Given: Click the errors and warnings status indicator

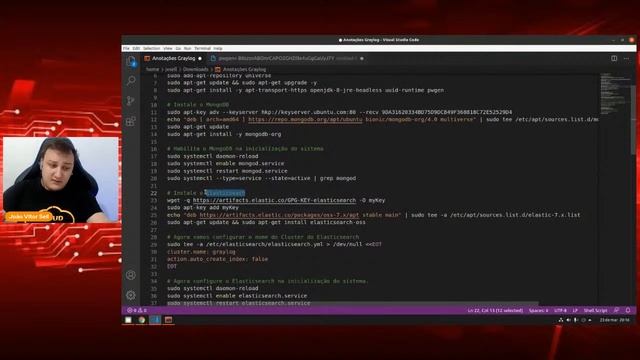Looking at the screenshot, I should (137, 311).
